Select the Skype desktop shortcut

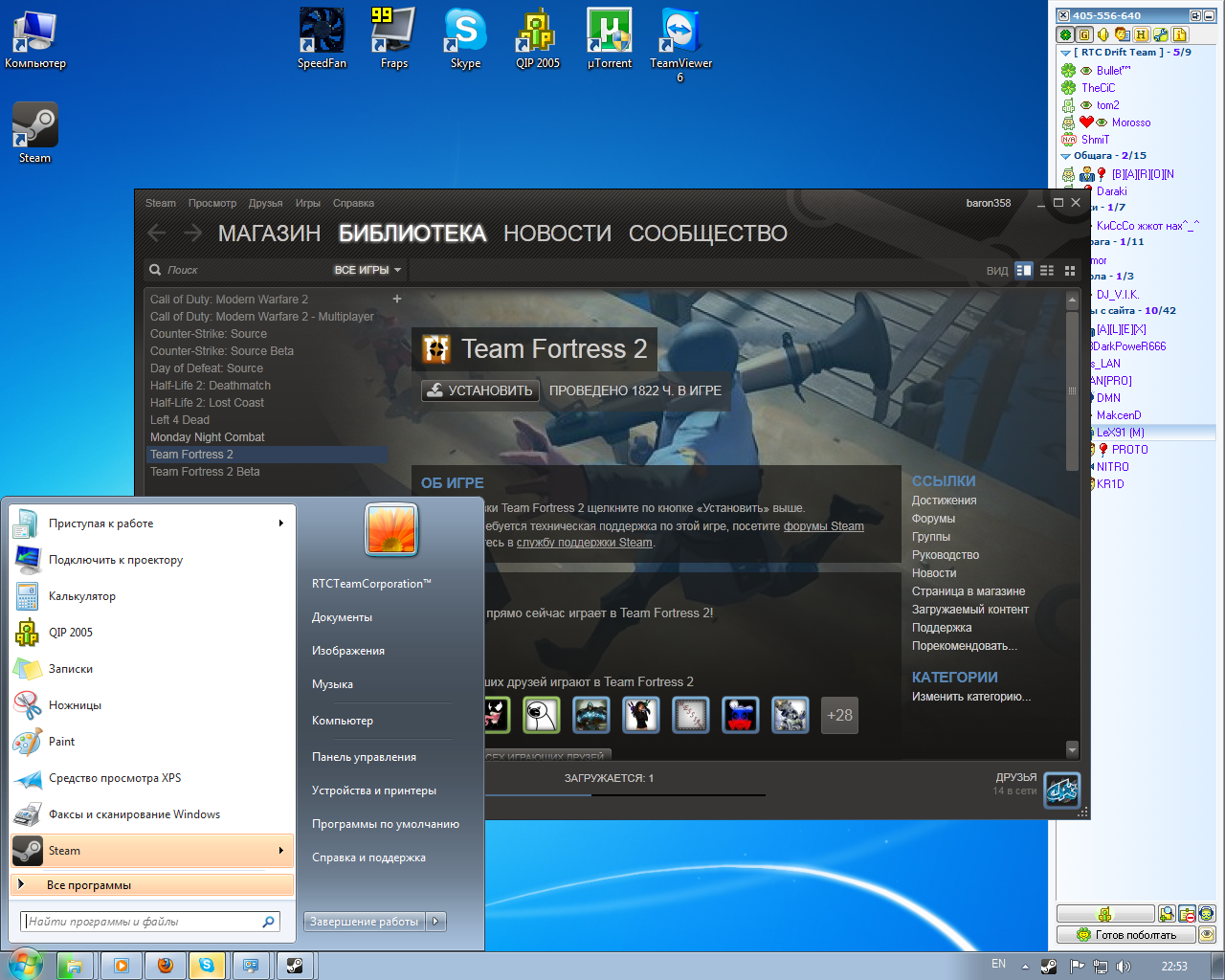[x=465, y=38]
